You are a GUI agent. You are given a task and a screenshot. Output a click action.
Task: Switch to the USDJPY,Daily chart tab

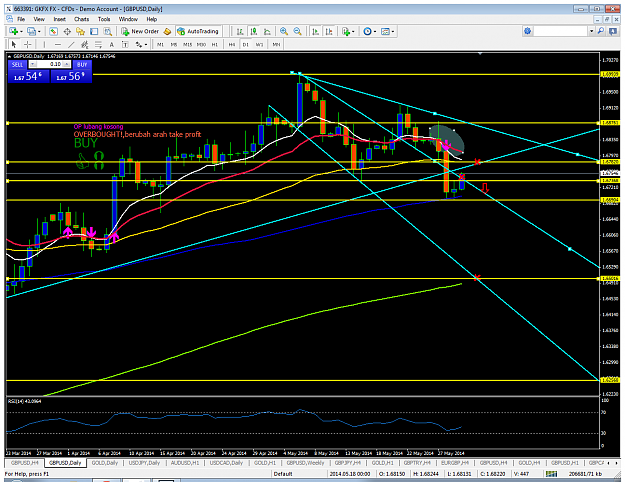(144, 463)
